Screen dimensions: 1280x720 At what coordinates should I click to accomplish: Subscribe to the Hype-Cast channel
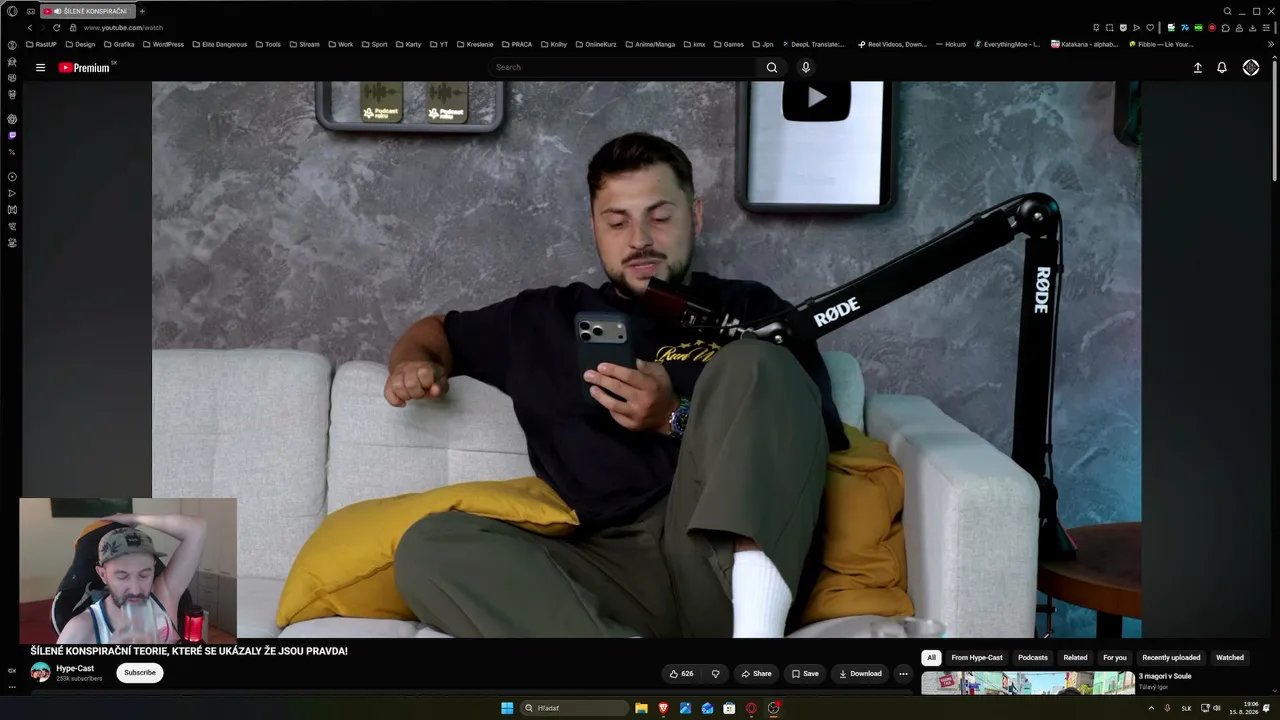140,673
